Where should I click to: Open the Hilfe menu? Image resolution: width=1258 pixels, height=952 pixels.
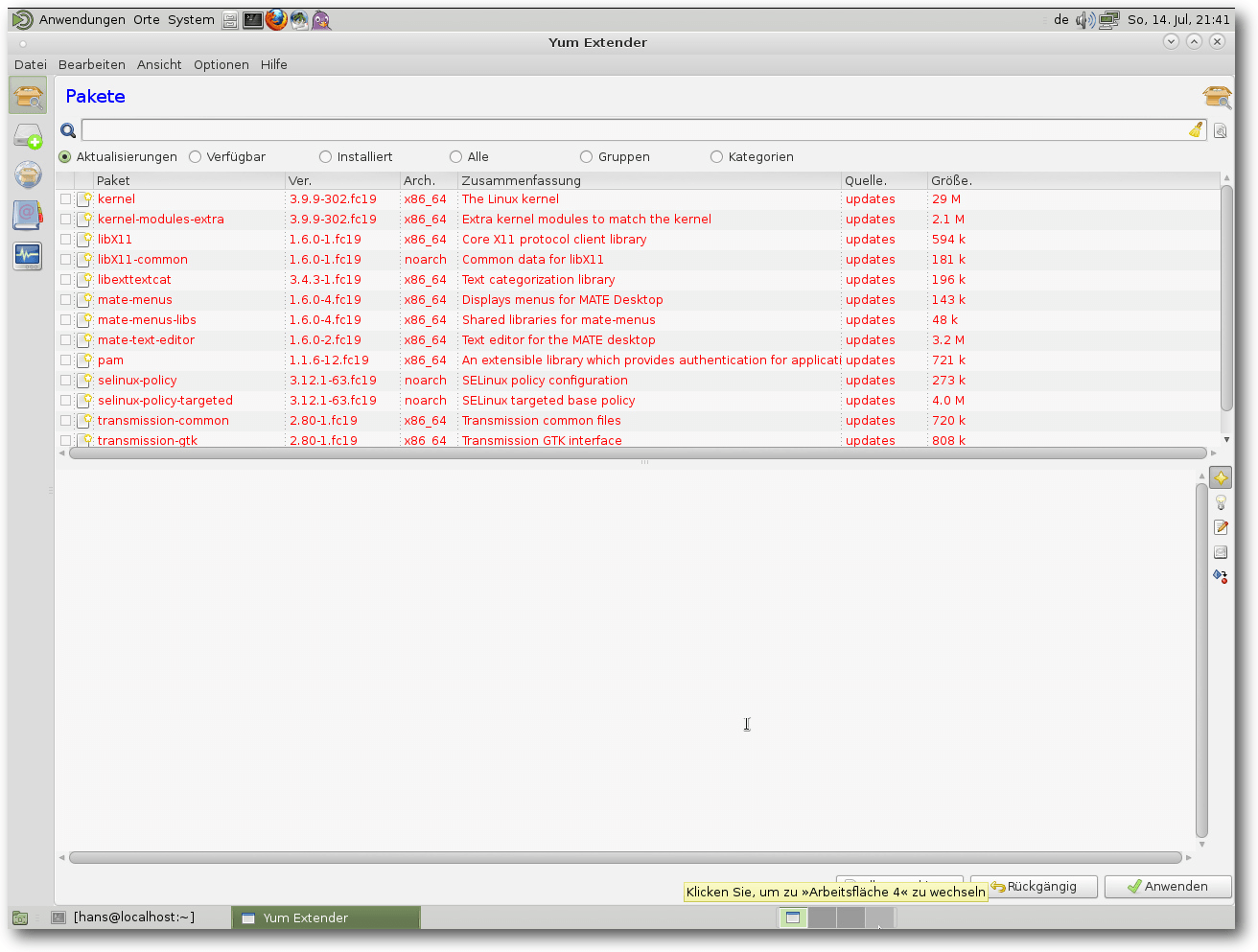click(x=274, y=65)
